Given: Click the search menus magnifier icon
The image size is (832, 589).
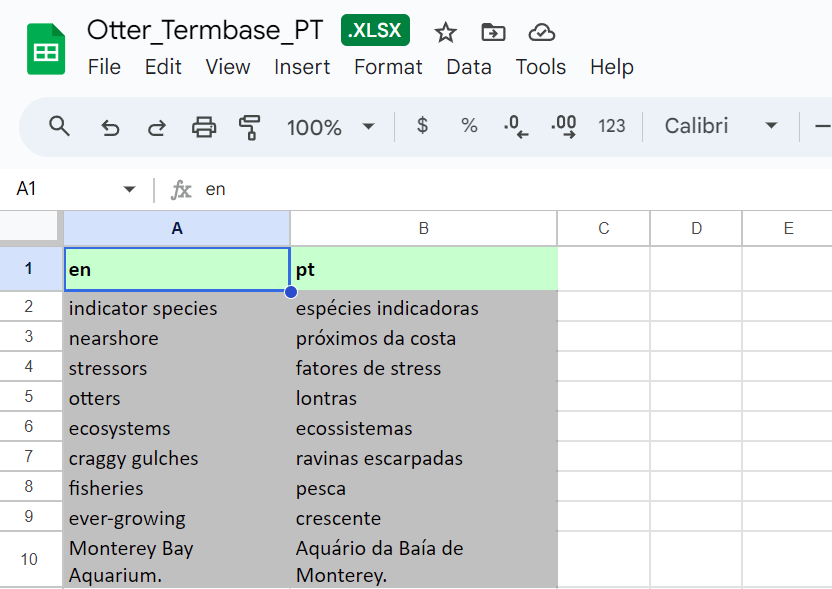Looking at the screenshot, I should pyautogui.click(x=60, y=126).
